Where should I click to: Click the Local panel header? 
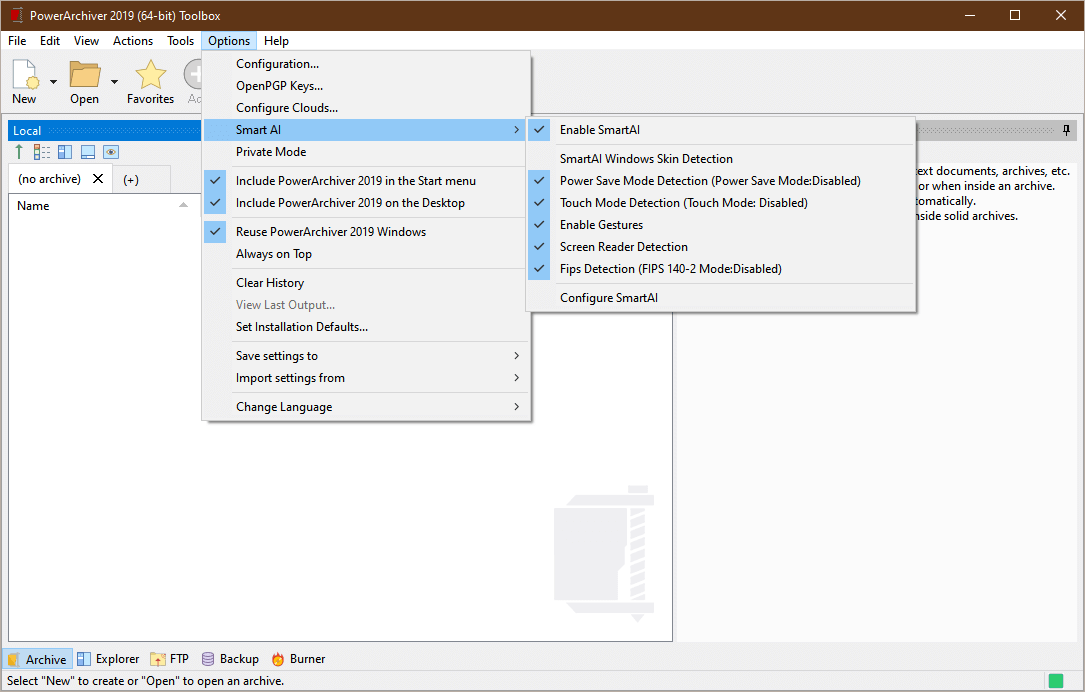104,131
